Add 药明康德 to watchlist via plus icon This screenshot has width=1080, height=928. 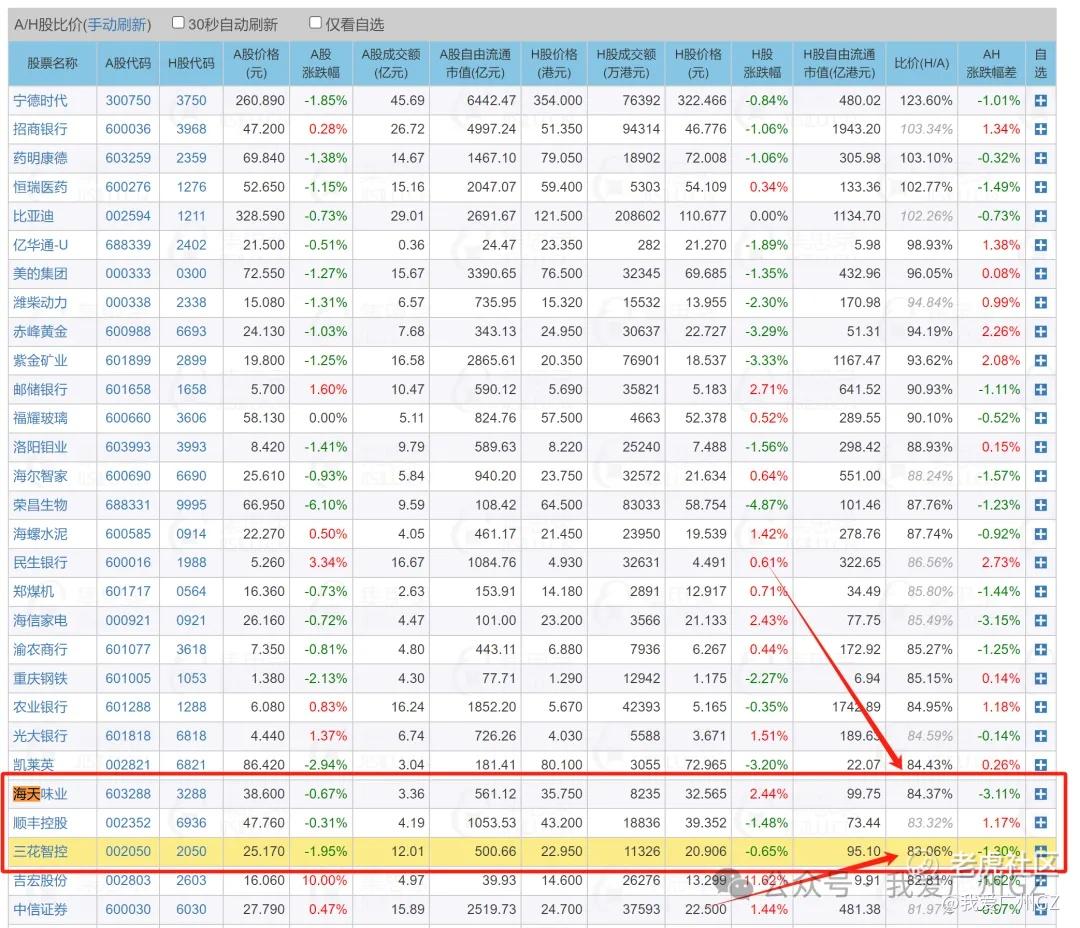click(1040, 158)
